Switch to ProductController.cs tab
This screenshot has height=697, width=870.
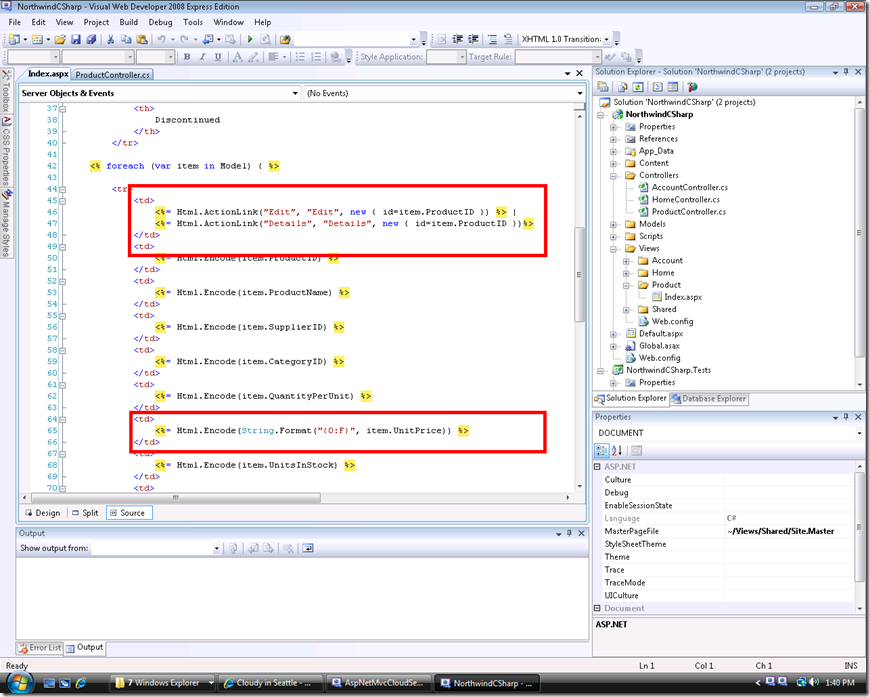pyautogui.click(x=113, y=74)
